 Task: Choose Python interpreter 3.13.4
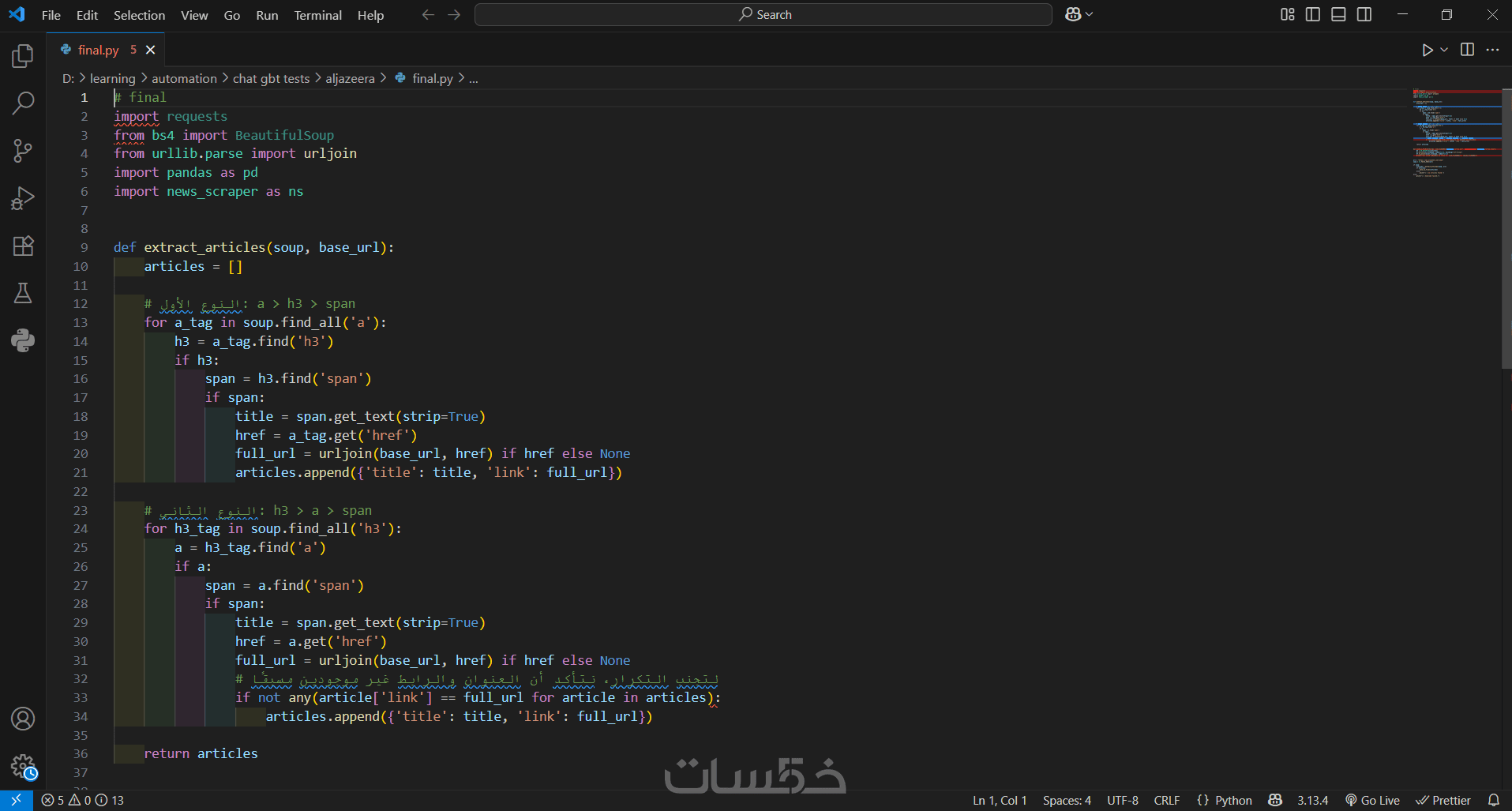(1312, 800)
